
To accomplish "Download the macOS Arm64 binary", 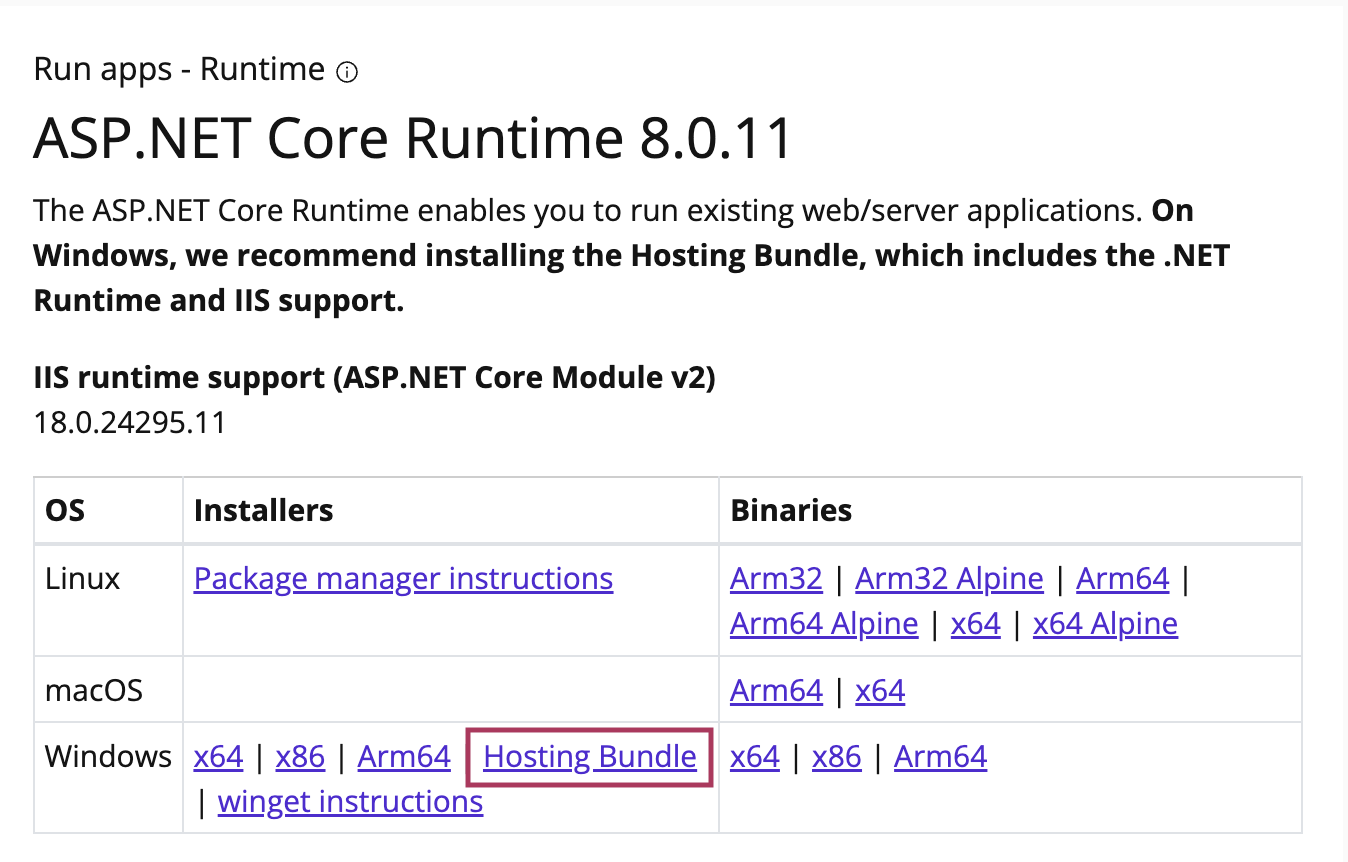I will 776,691.
